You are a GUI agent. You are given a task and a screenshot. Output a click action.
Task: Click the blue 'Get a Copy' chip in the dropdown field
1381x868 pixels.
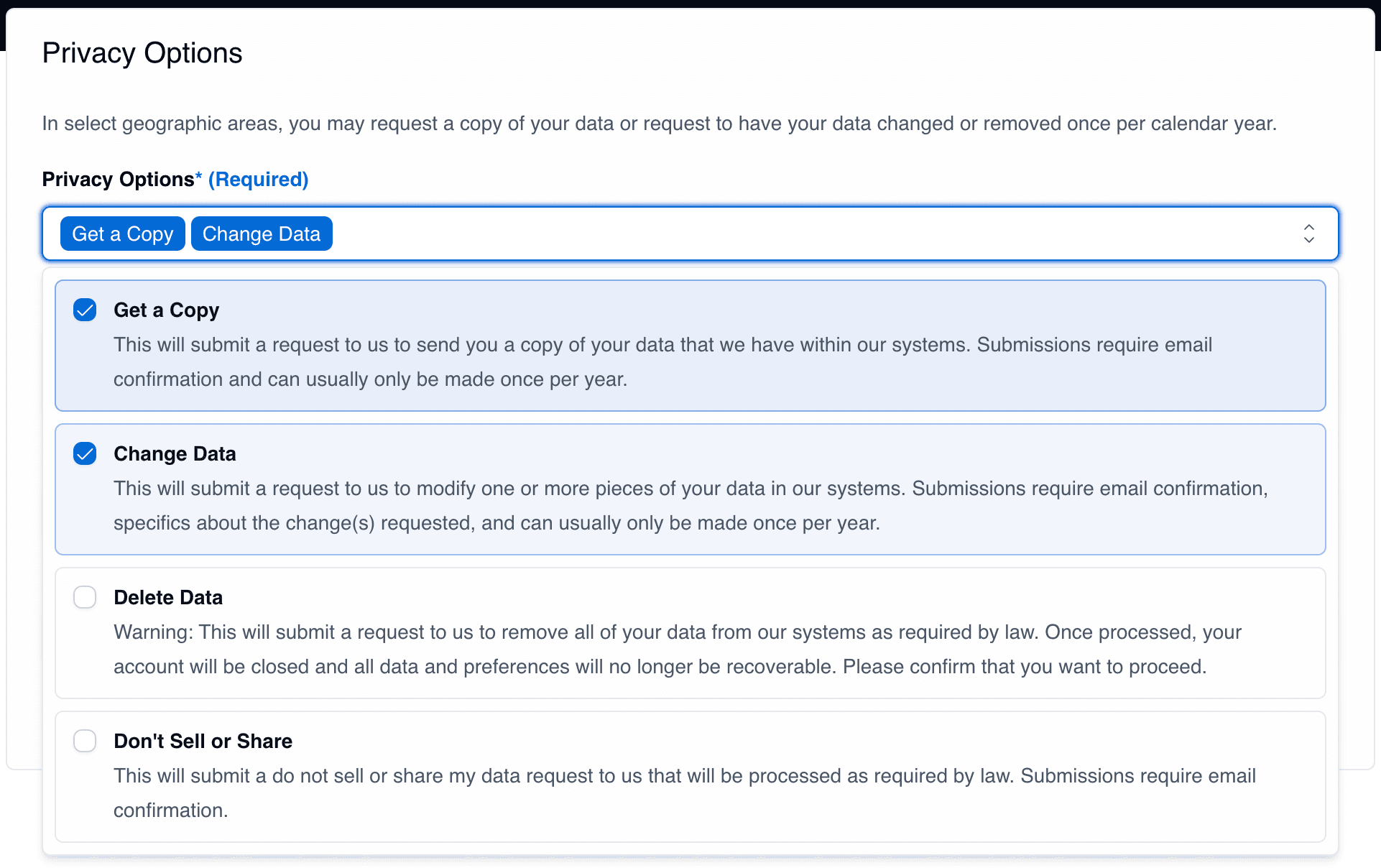click(122, 233)
